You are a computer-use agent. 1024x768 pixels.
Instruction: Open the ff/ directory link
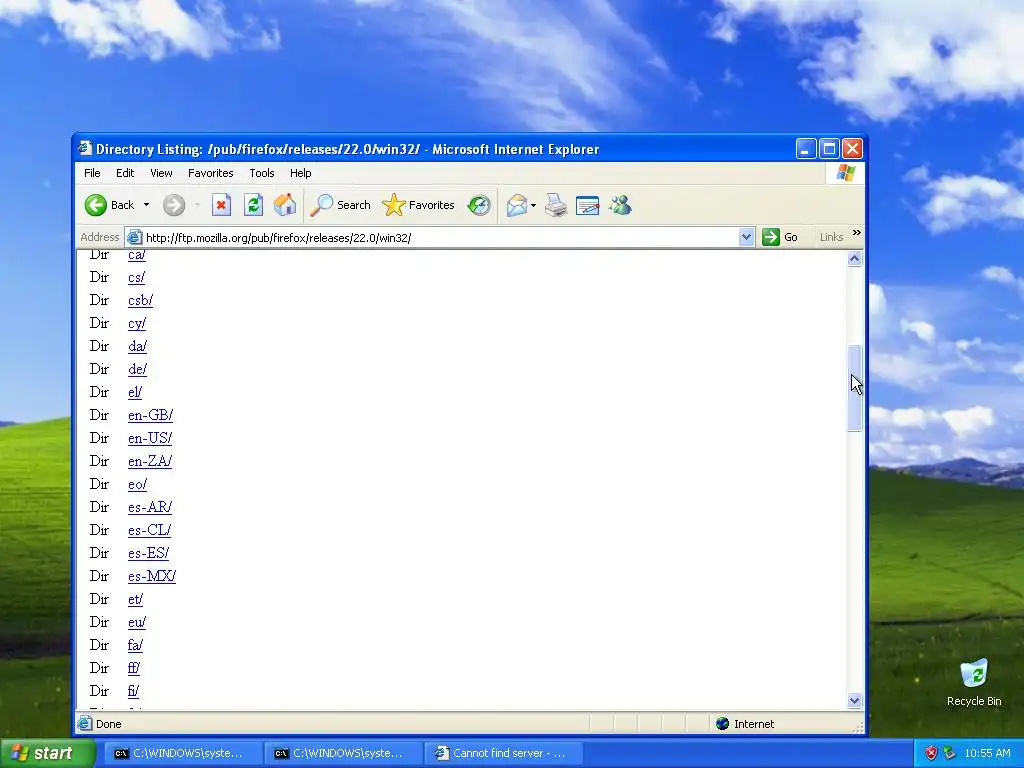tap(134, 668)
